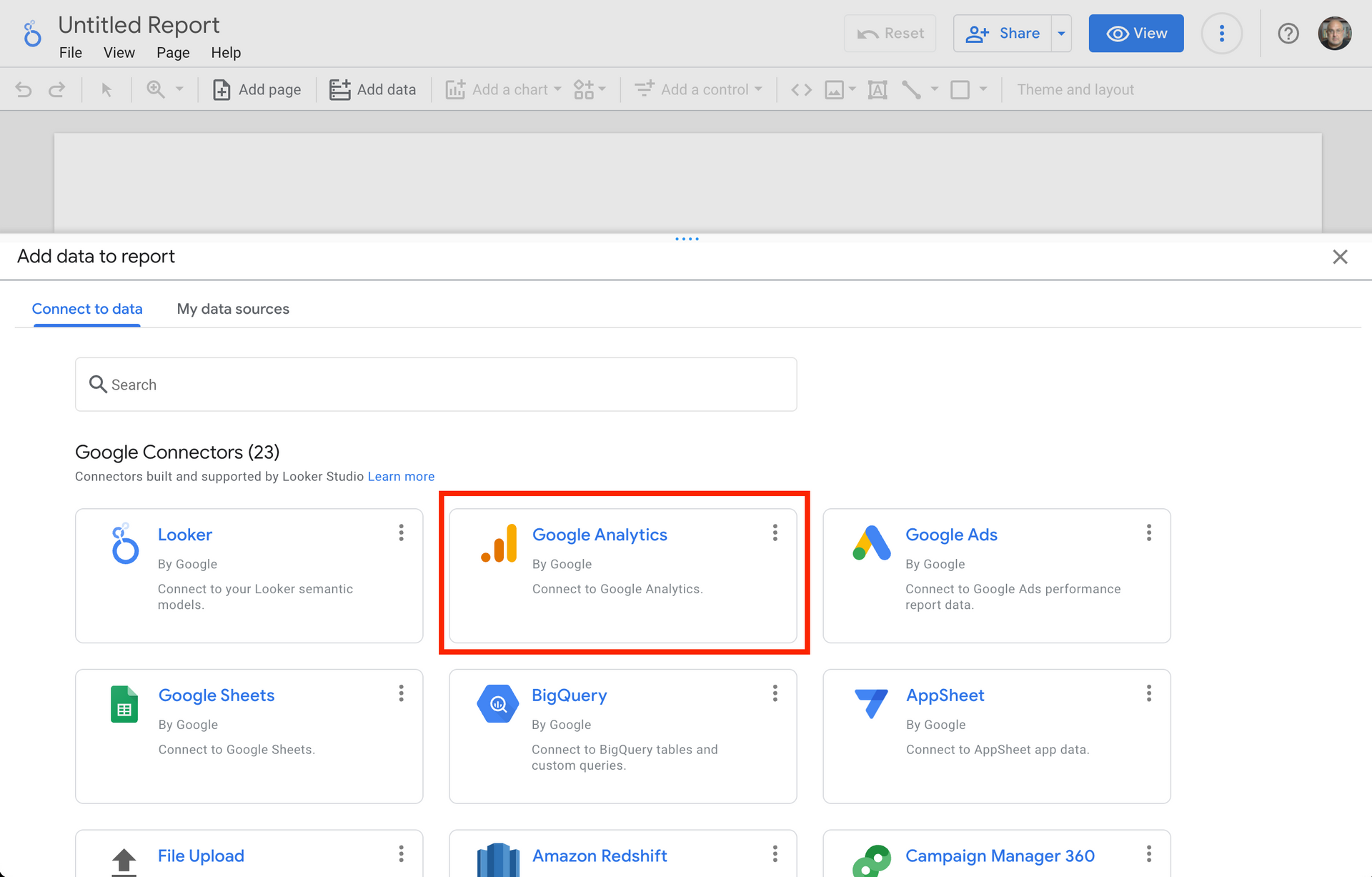Click the undo arrow icon
The height and width of the screenshot is (877, 1372).
[24, 89]
